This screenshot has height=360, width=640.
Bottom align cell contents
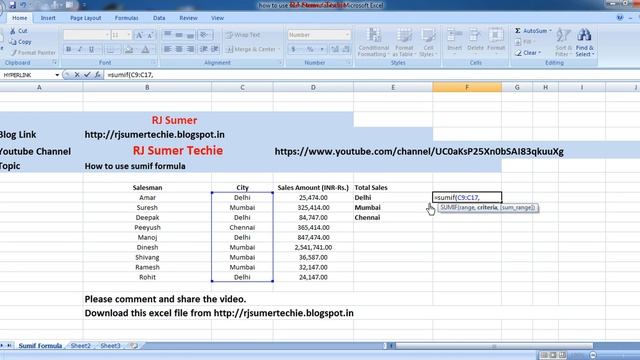pos(190,35)
